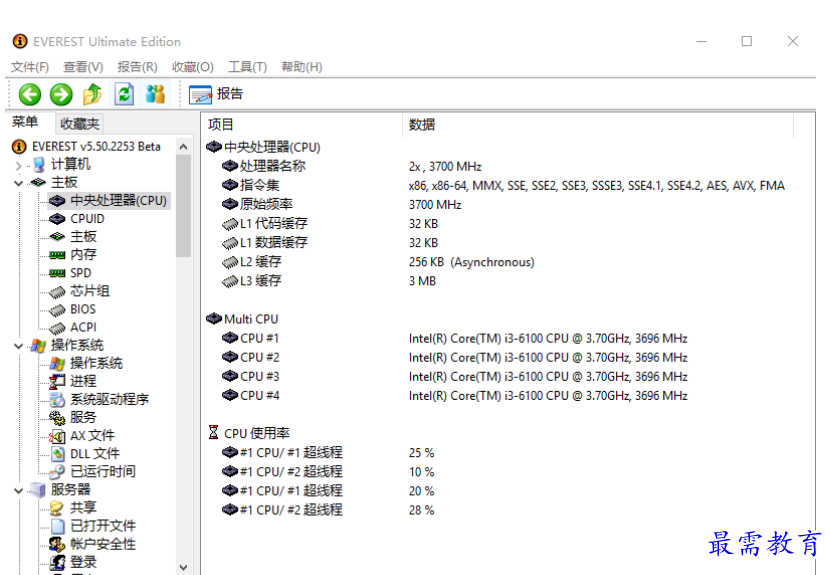
Task: Open the 已打开文件 tree item
Action: click(93, 526)
